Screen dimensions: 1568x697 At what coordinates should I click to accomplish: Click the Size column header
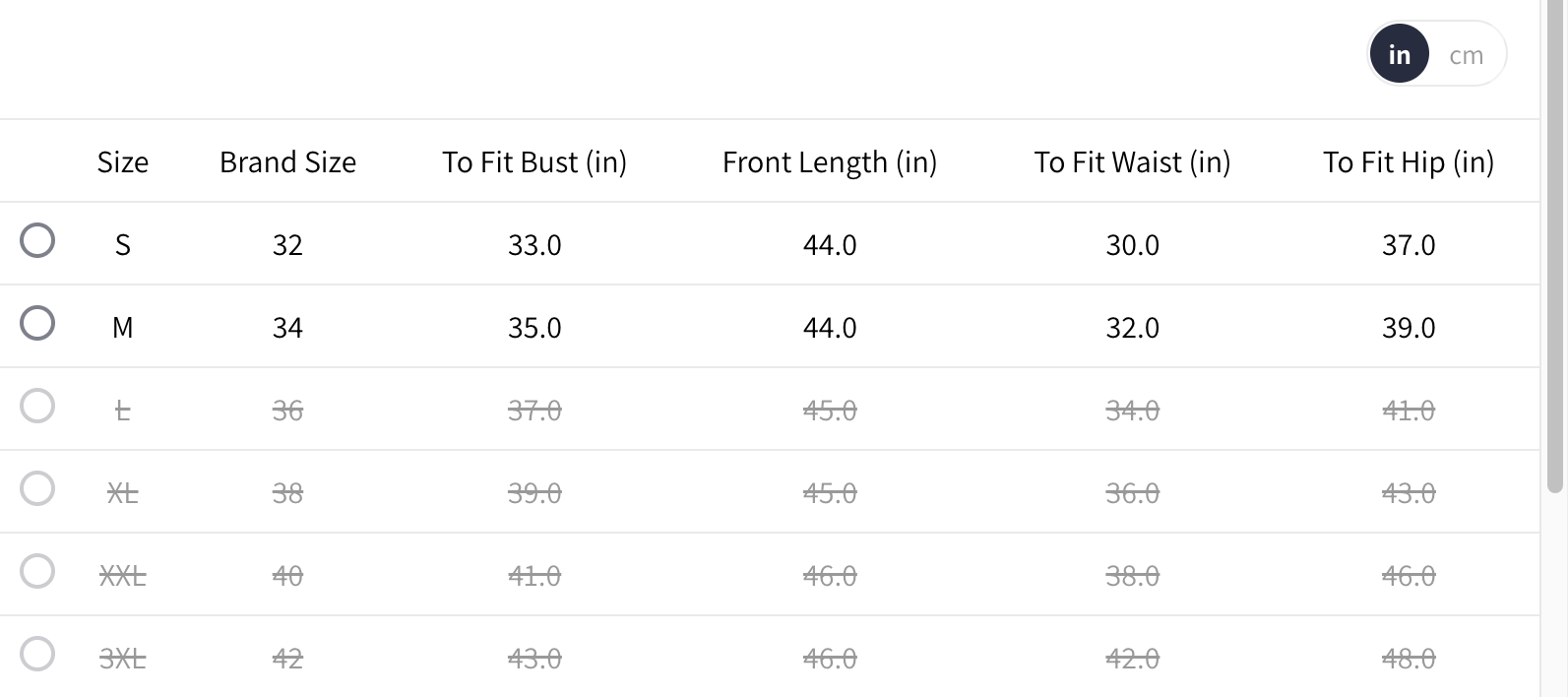click(x=123, y=162)
